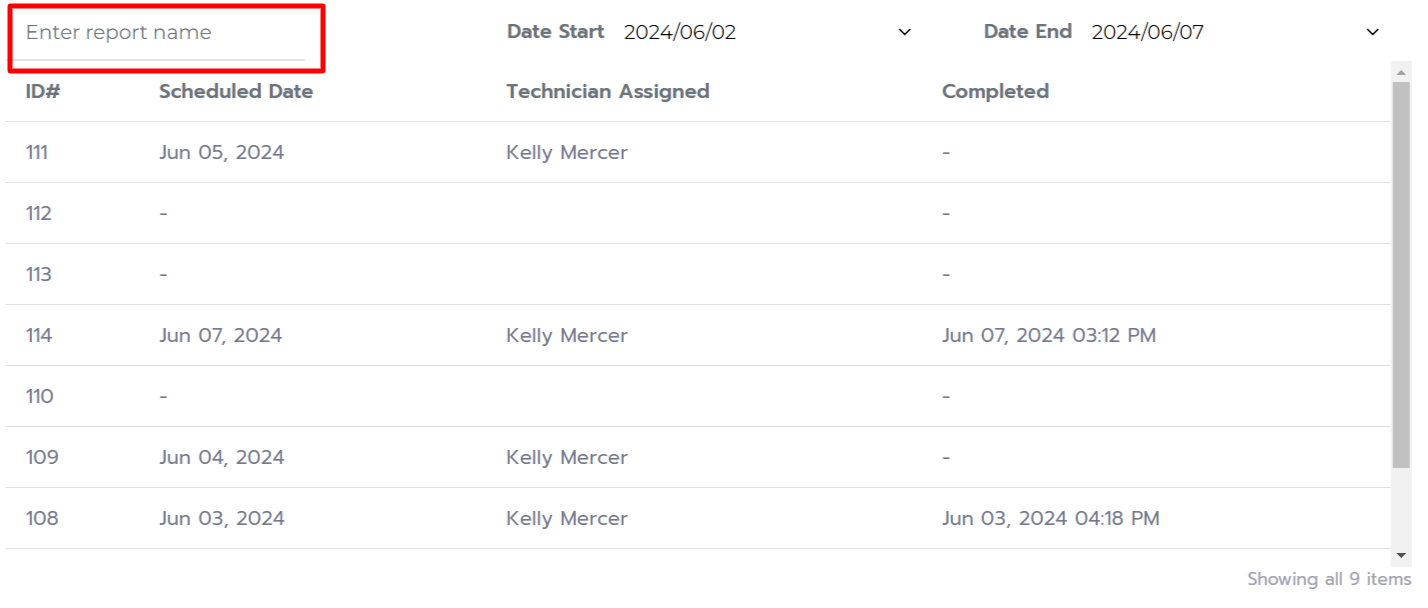Click Kelly Mercer in report 114 row
The height and width of the screenshot is (608, 1428).
point(566,335)
